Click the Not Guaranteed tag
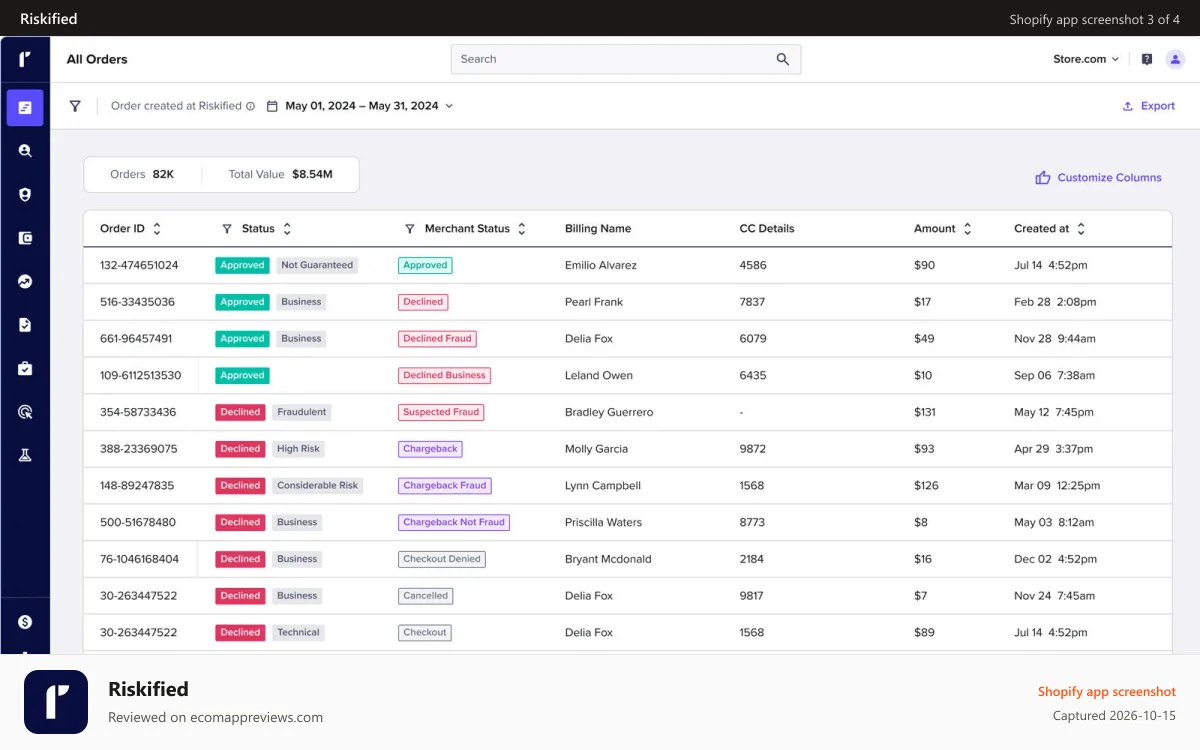The image size is (1200, 750). (317, 265)
